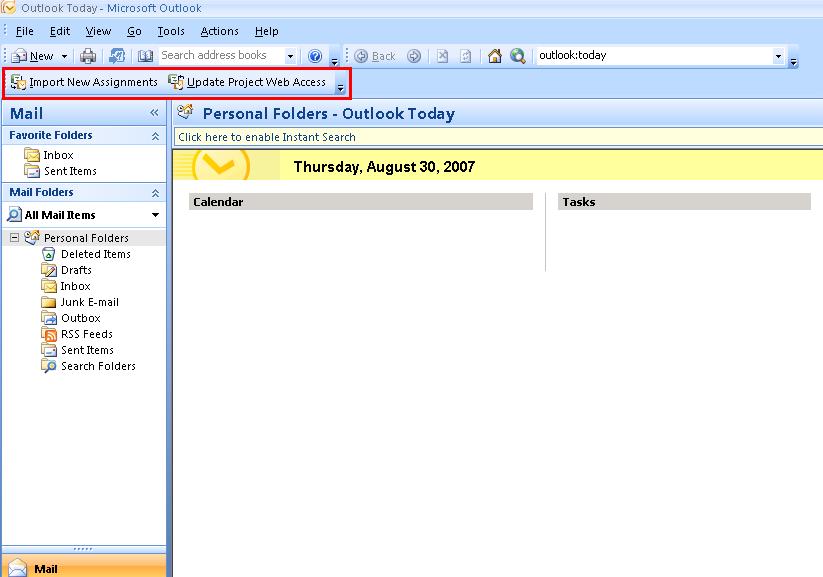
Task: Click the Back navigation arrow icon
Action: coord(361,56)
